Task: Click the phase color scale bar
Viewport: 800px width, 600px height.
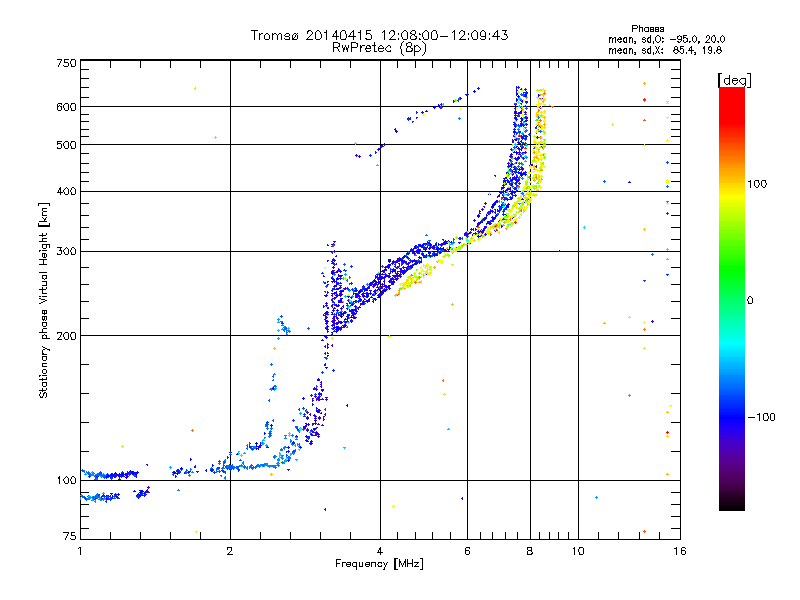Action: click(x=732, y=298)
